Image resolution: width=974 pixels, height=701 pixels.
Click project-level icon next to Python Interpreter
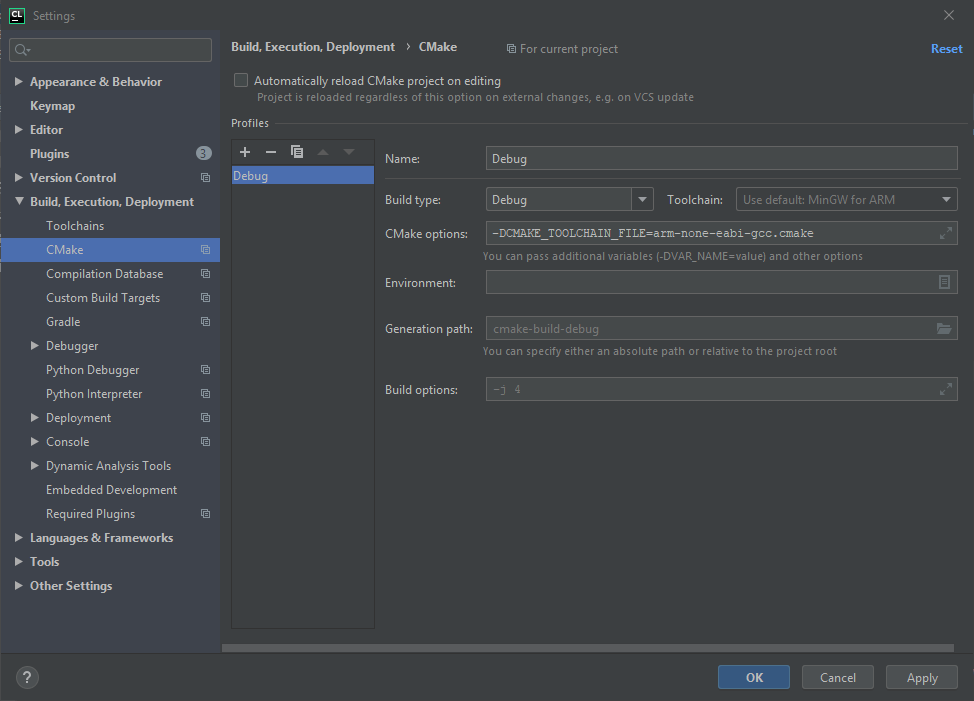coord(206,394)
